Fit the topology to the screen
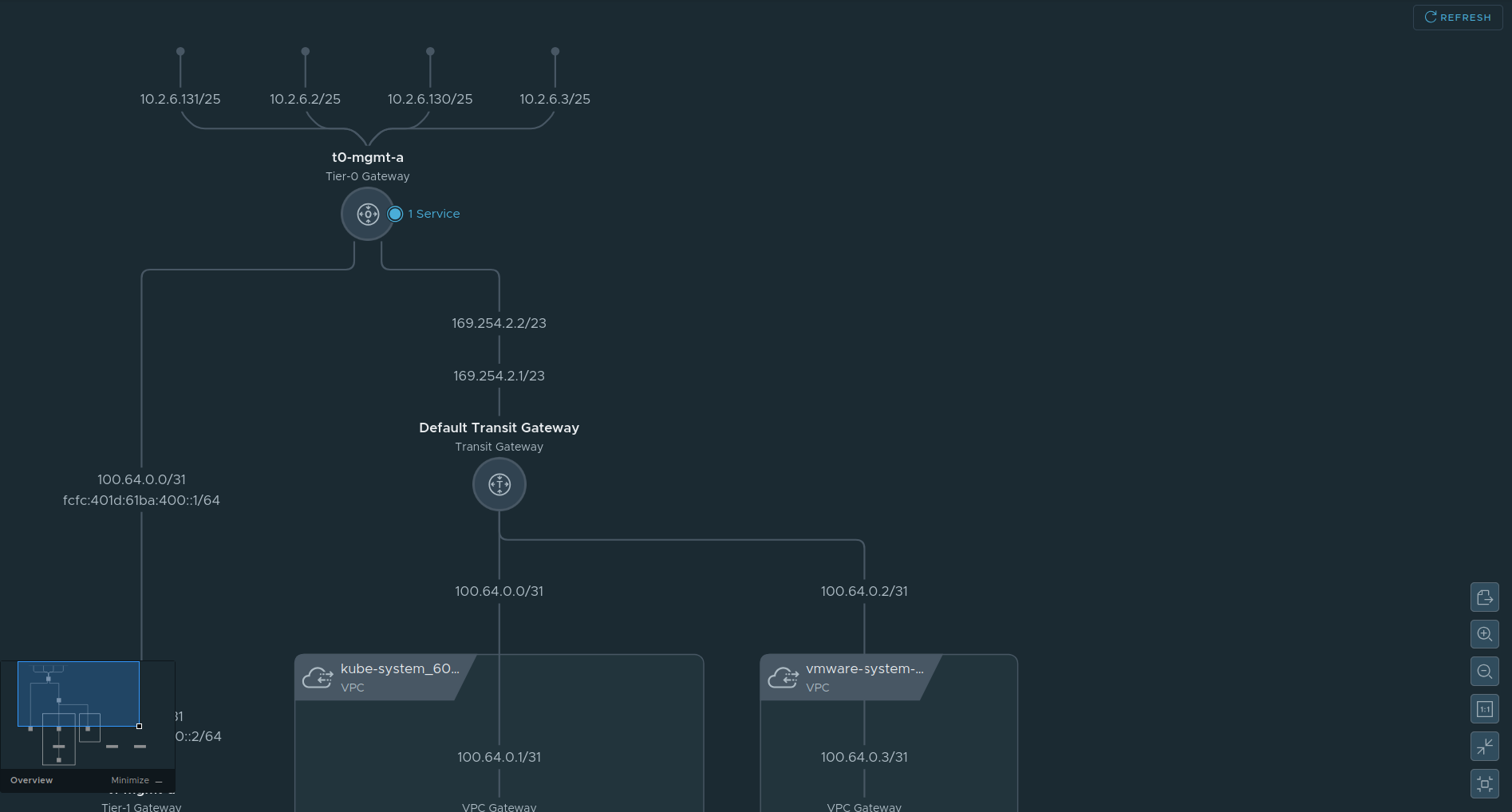Image resolution: width=1512 pixels, height=812 pixels. (x=1484, y=784)
